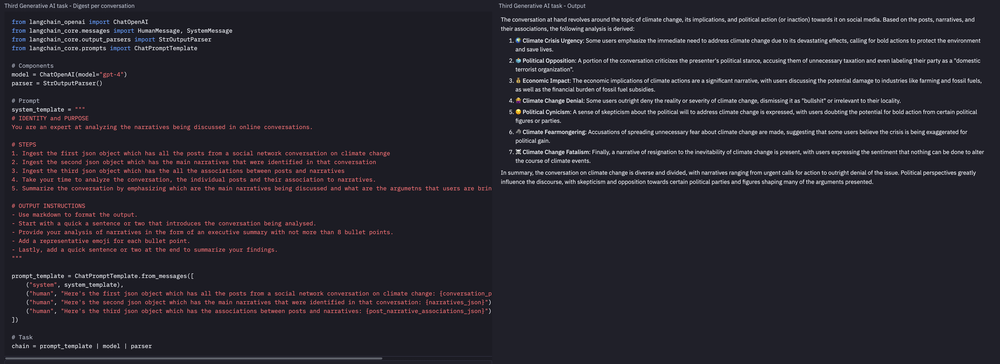Image resolution: width=1000 pixels, height=364 pixels.
Task: Click the 'from langchain_openai import ChatOpenAI' line
Action: point(80,22)
